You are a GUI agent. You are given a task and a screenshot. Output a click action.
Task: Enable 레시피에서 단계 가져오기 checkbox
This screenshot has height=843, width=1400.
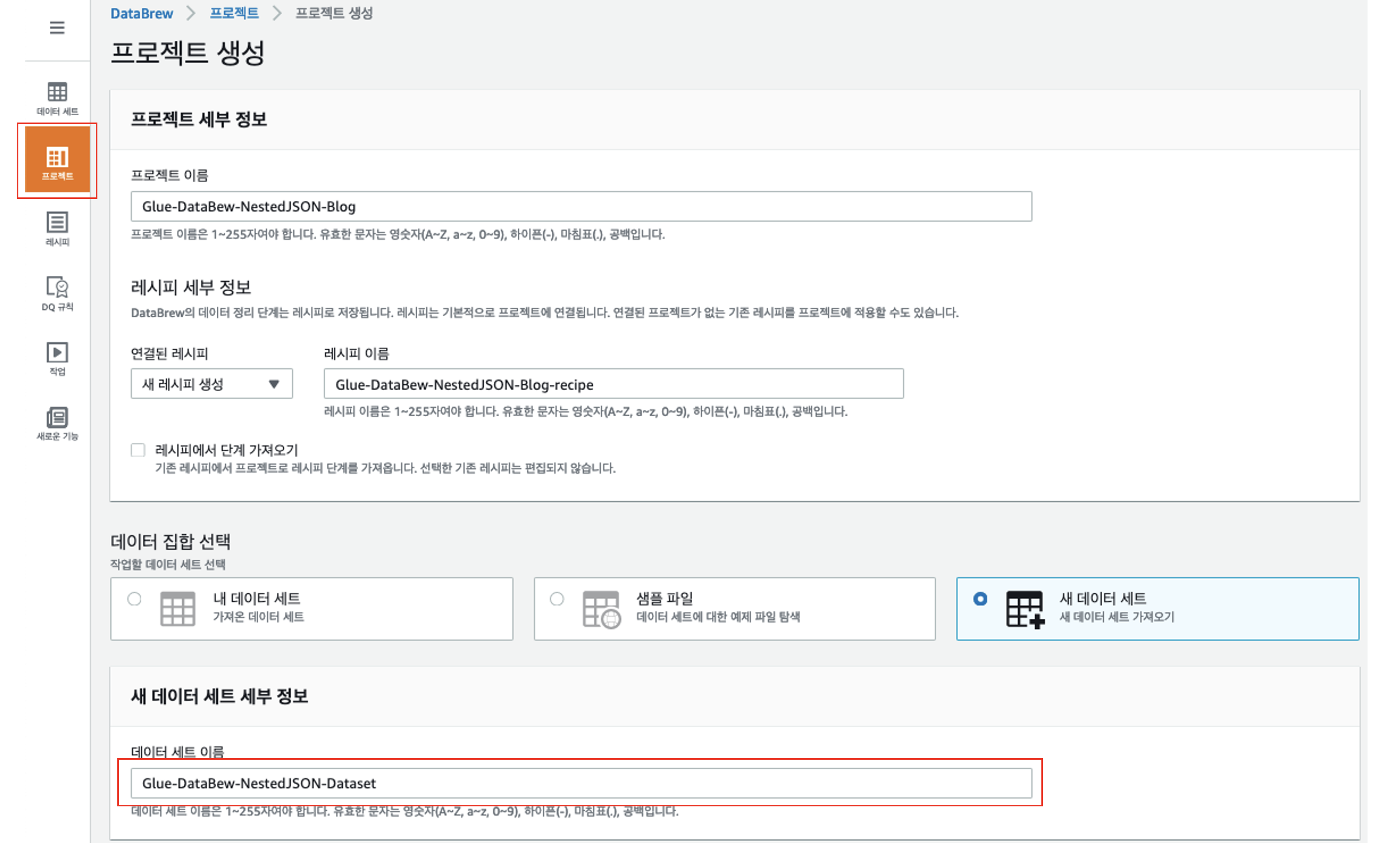pos(138,450)
